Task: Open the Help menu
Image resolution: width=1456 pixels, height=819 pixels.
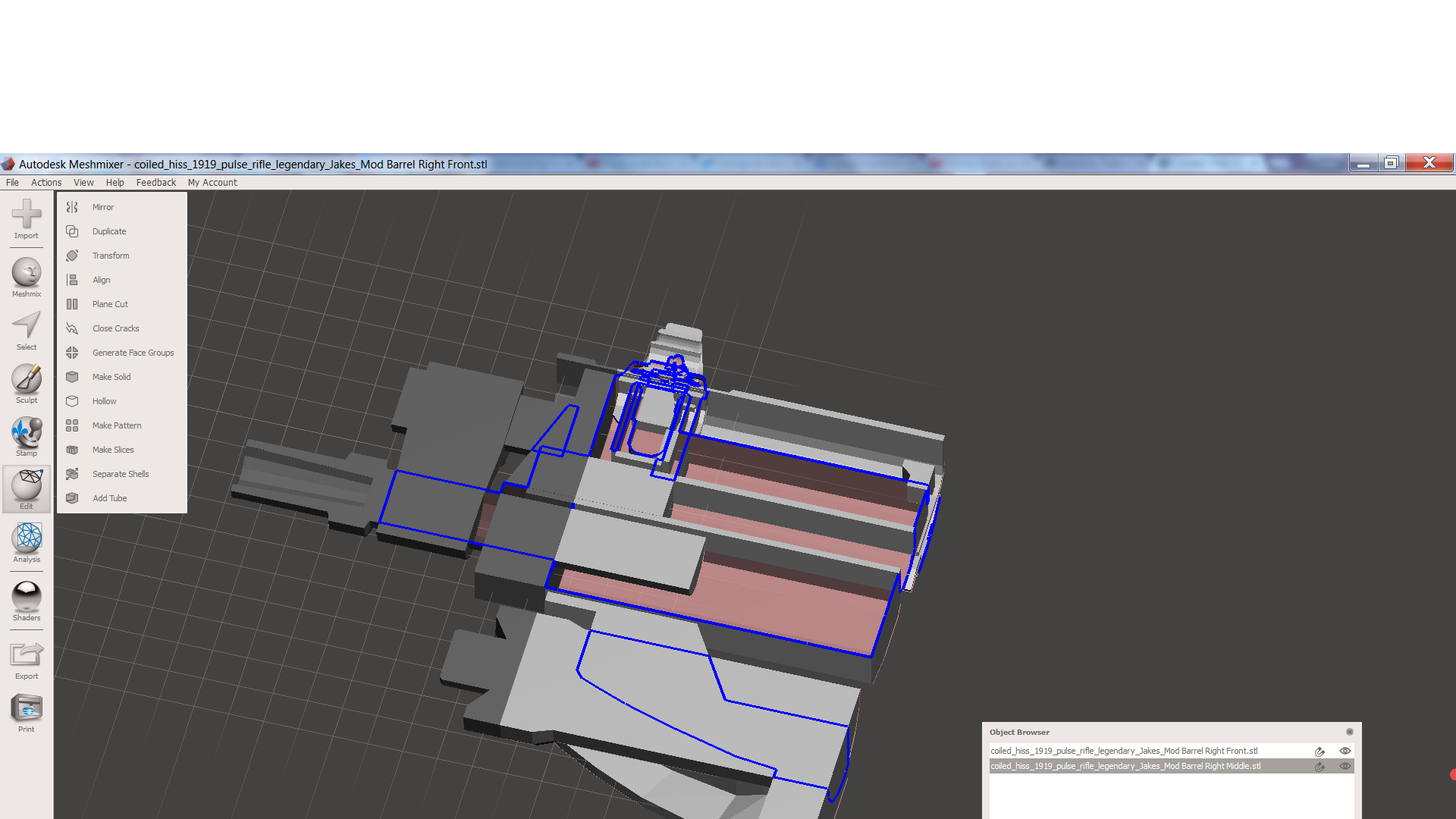Action: (x=115, y=183)
